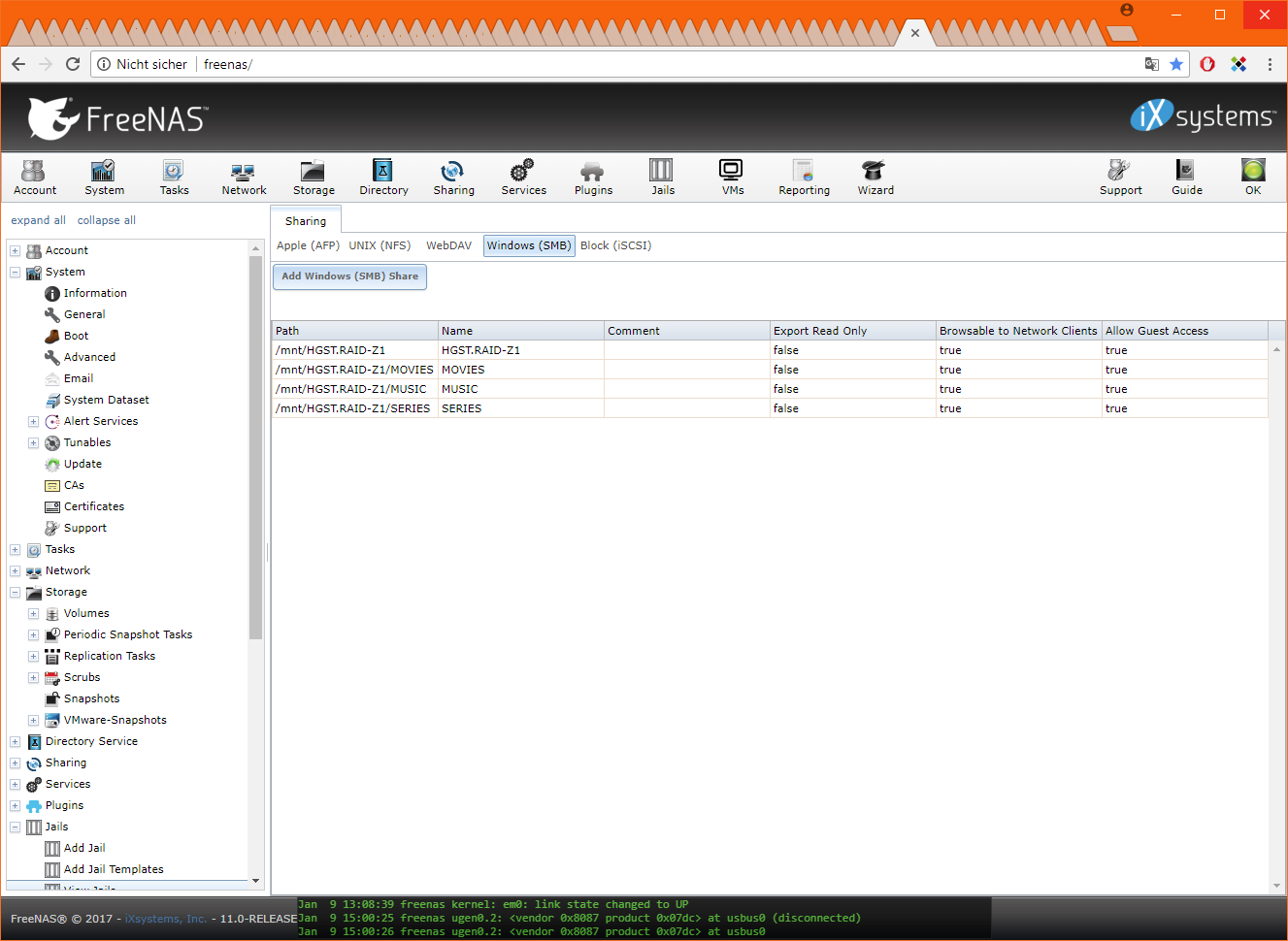Expand the Volumes tree node
Screen dimensions: 1288x941
coord(33,614)
